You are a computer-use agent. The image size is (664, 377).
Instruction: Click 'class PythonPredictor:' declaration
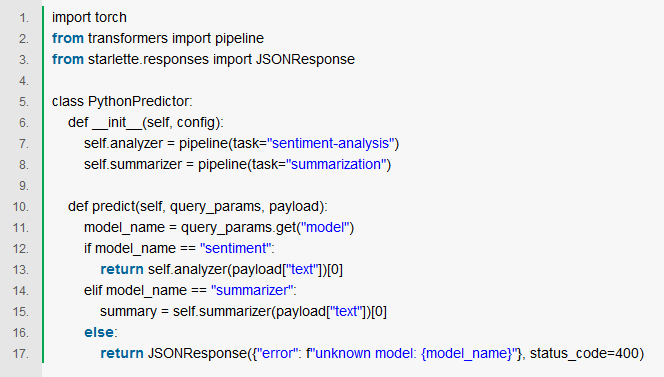(x=122, y=101)
